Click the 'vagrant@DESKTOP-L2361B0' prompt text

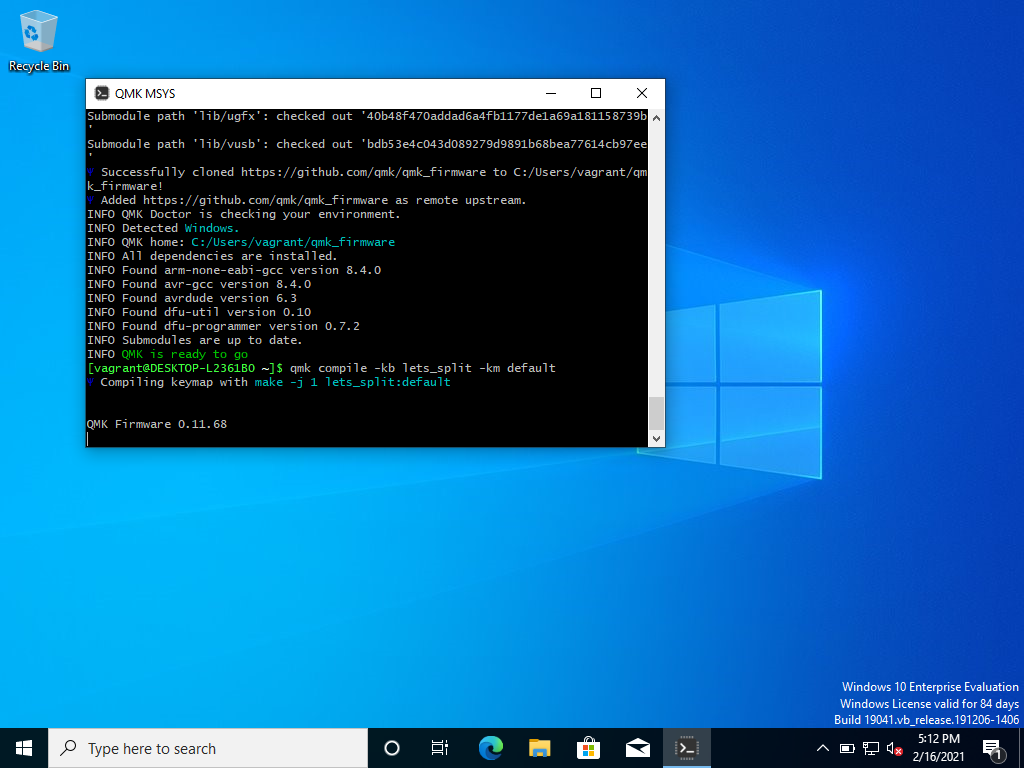click(173, 368)
